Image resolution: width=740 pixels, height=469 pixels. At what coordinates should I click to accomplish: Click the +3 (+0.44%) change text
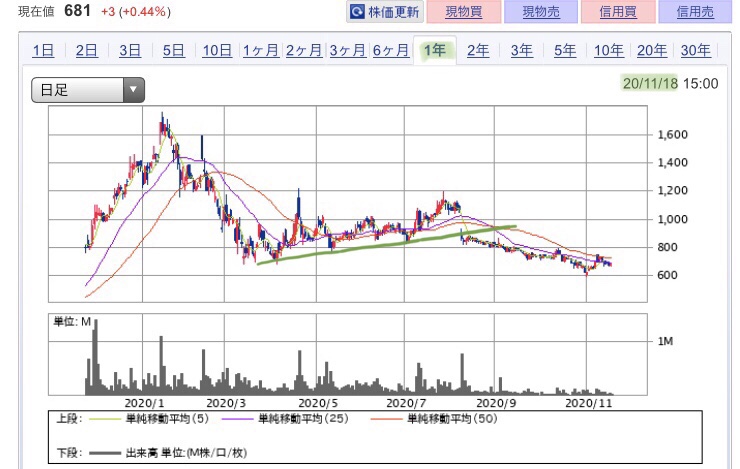coord(136,11)
